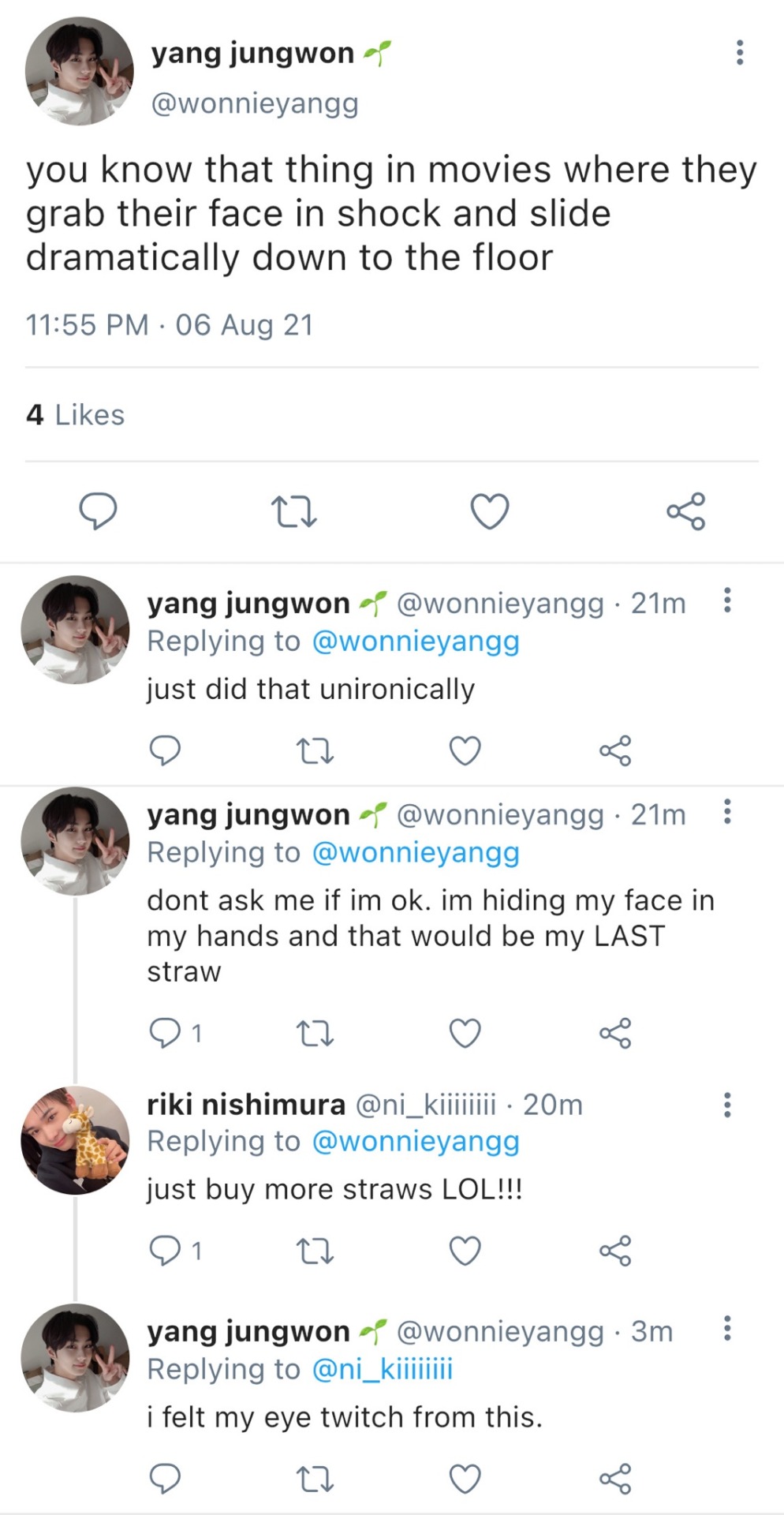Open options menu on "just did that unironically"
Screen dimensions: 784x1515
727,600
